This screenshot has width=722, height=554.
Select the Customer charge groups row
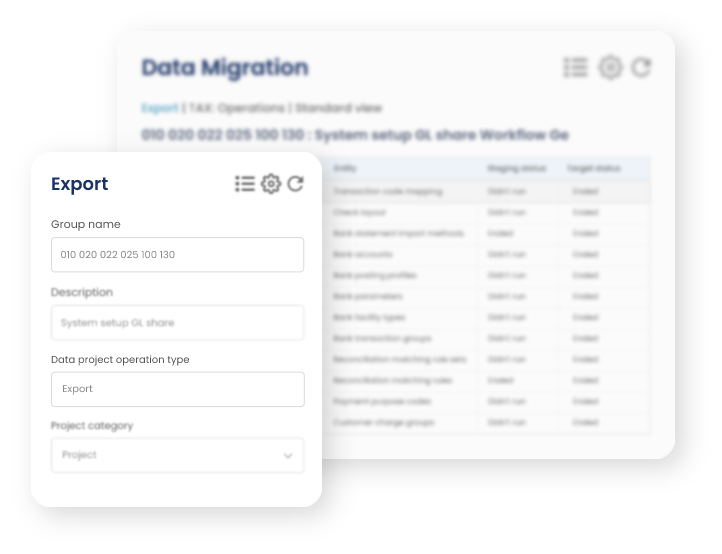tap(486, 422)
